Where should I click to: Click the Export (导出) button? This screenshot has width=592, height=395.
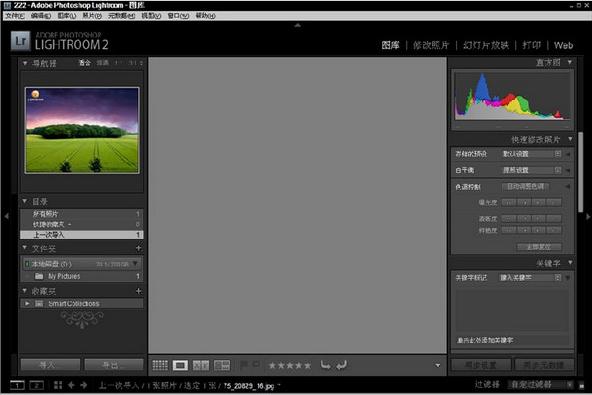pyautogui.click(x=114, y=365)
